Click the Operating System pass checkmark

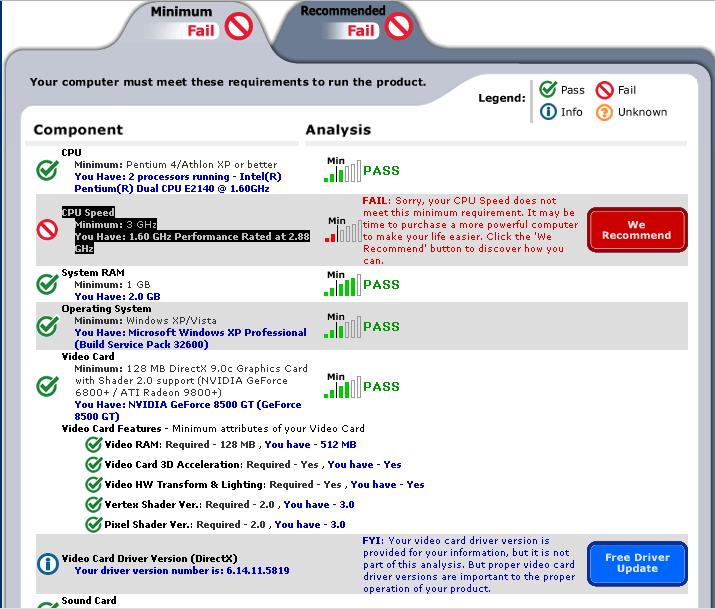tap(47, 326)
